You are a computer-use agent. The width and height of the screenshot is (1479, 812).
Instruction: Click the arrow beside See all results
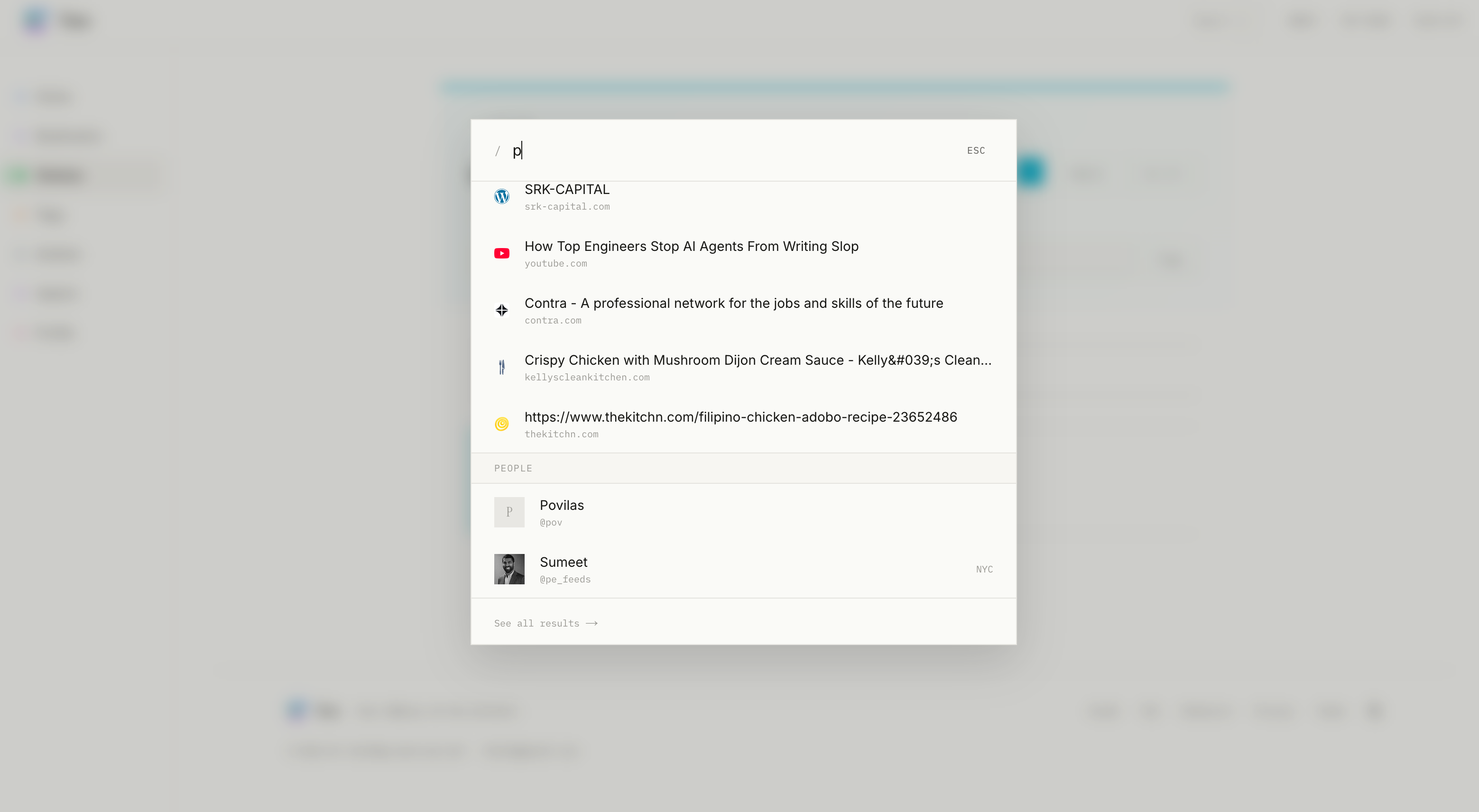pos(592,623)
